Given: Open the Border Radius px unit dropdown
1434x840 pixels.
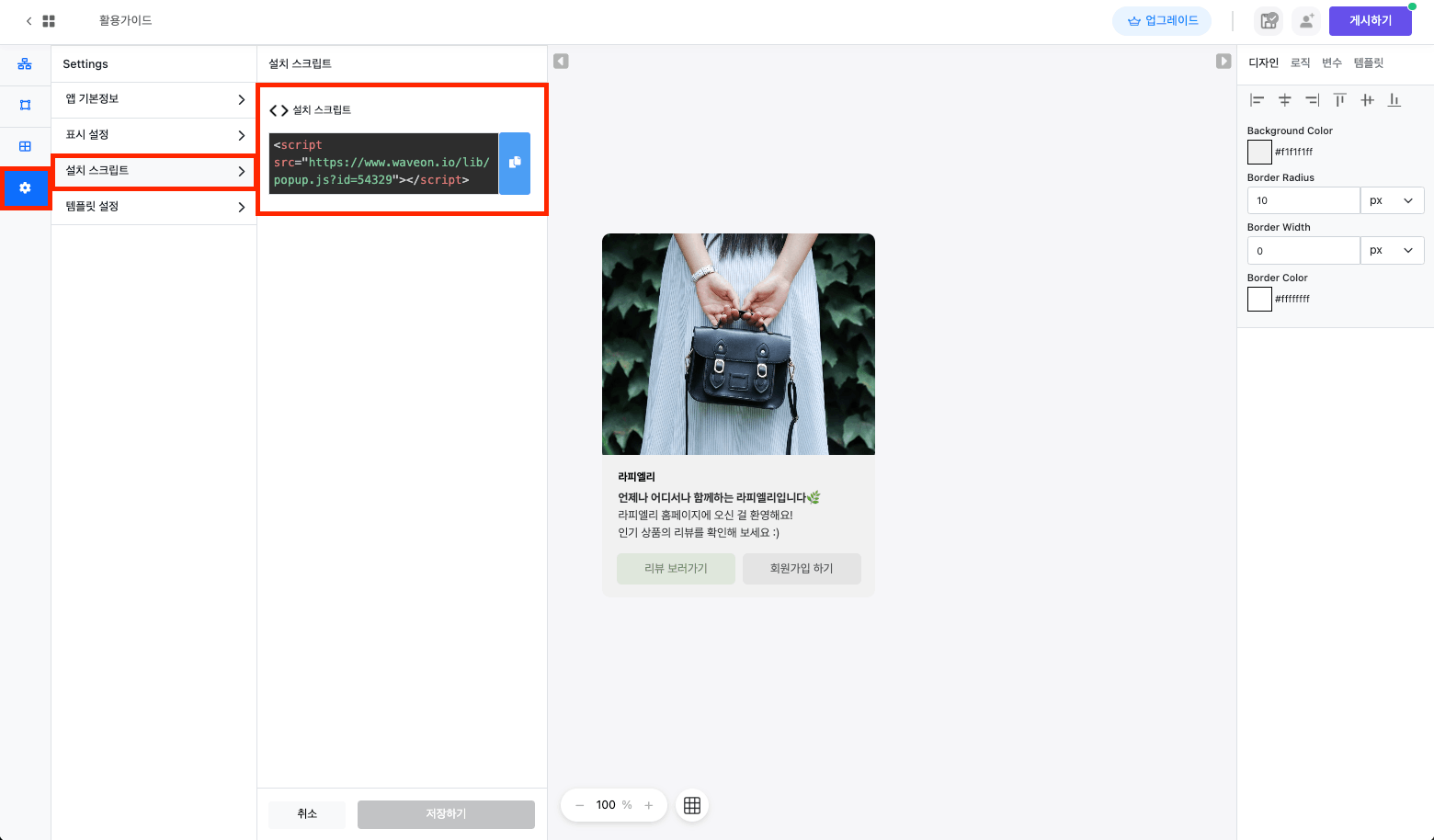Looking at the screenshot, I should click(1392, 199).
